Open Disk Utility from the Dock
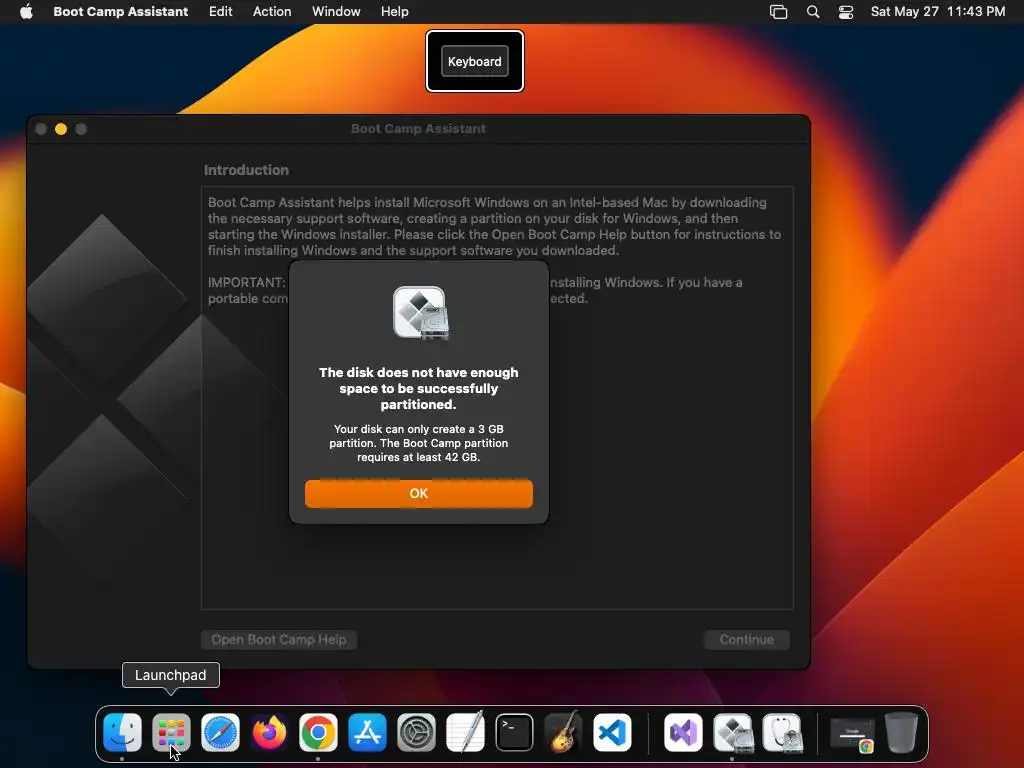Image resolution: width=1024 pixels, height=768 pixels. tap(782, 732)
